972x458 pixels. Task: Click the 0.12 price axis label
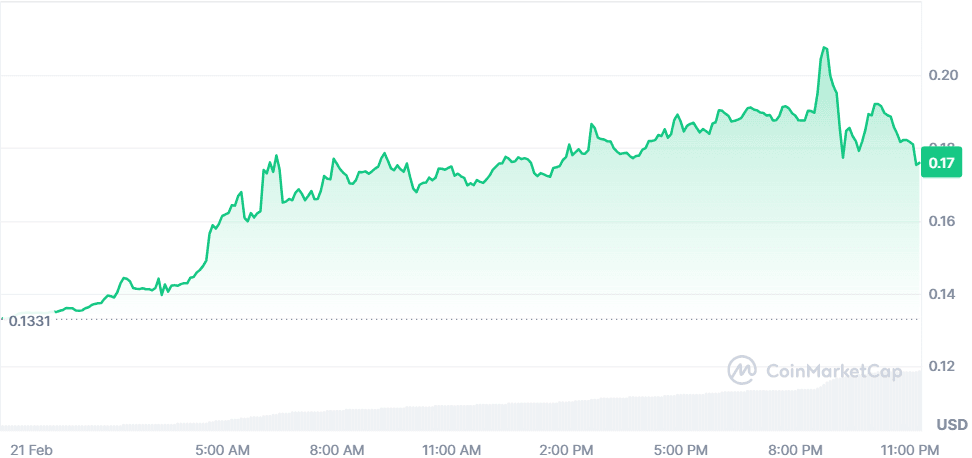point(942,367)
